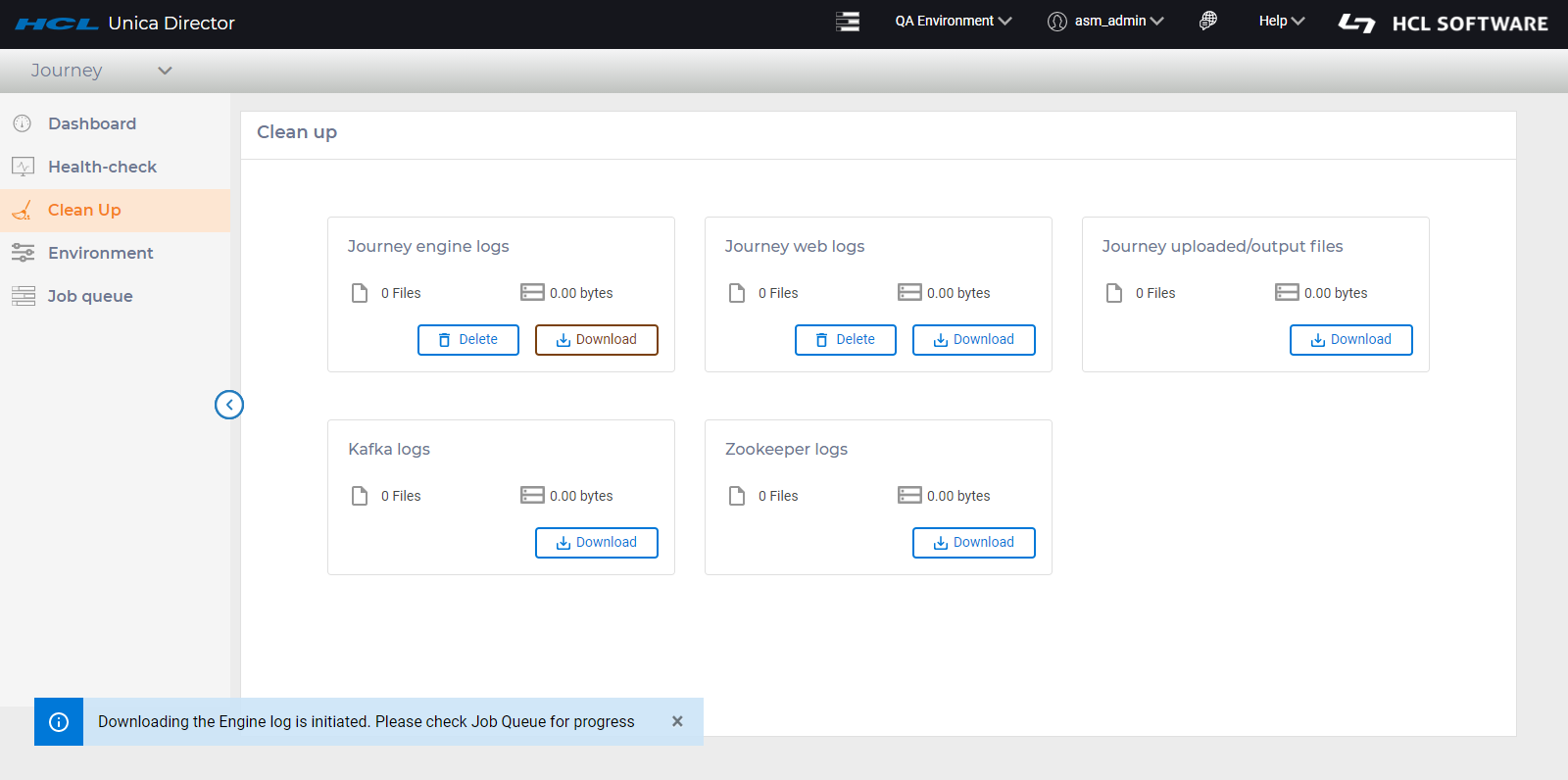Delete Journey engine logs
1568x780 pixels.
[468, 340]
